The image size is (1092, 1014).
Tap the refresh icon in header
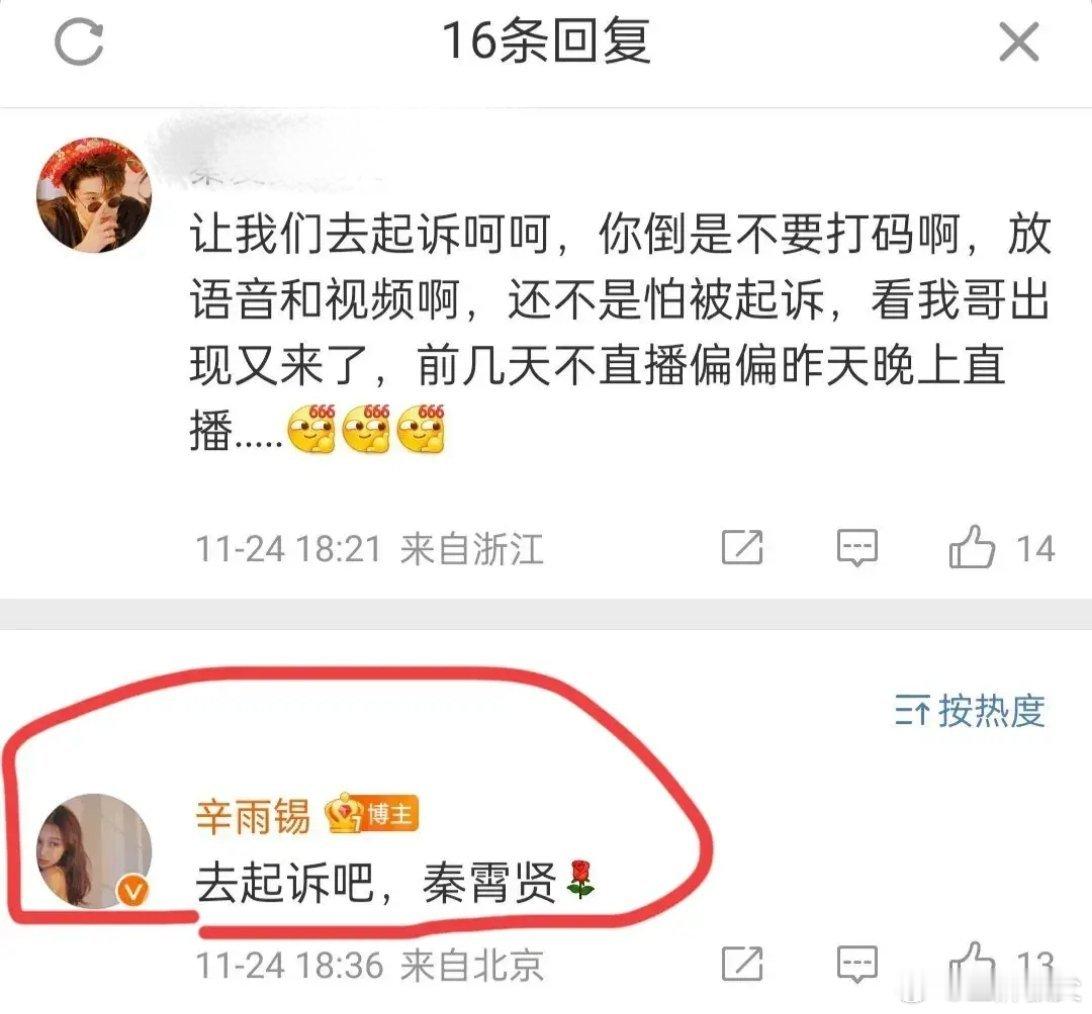pos(79,42)
